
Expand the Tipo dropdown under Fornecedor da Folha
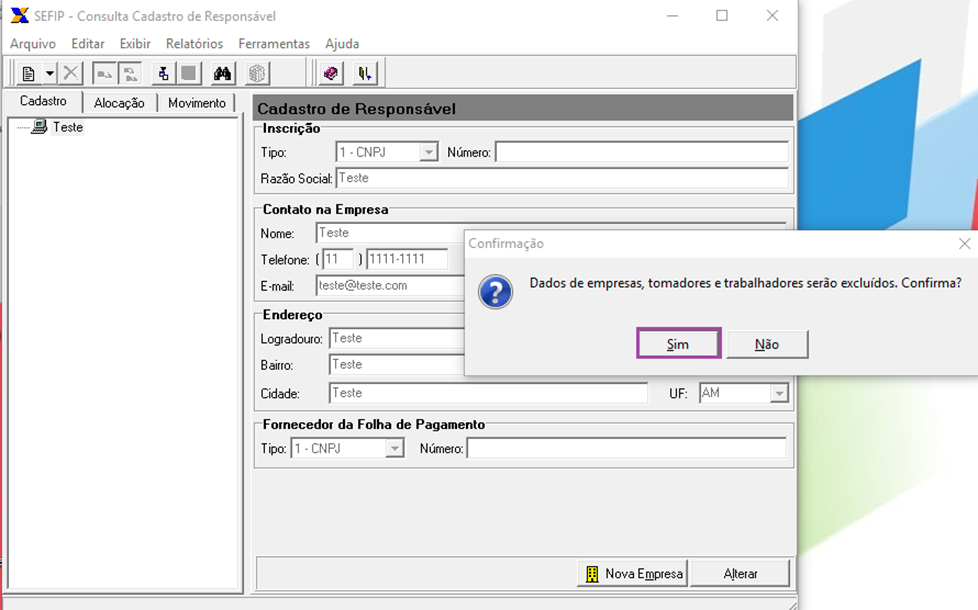(x=395, y=449)
